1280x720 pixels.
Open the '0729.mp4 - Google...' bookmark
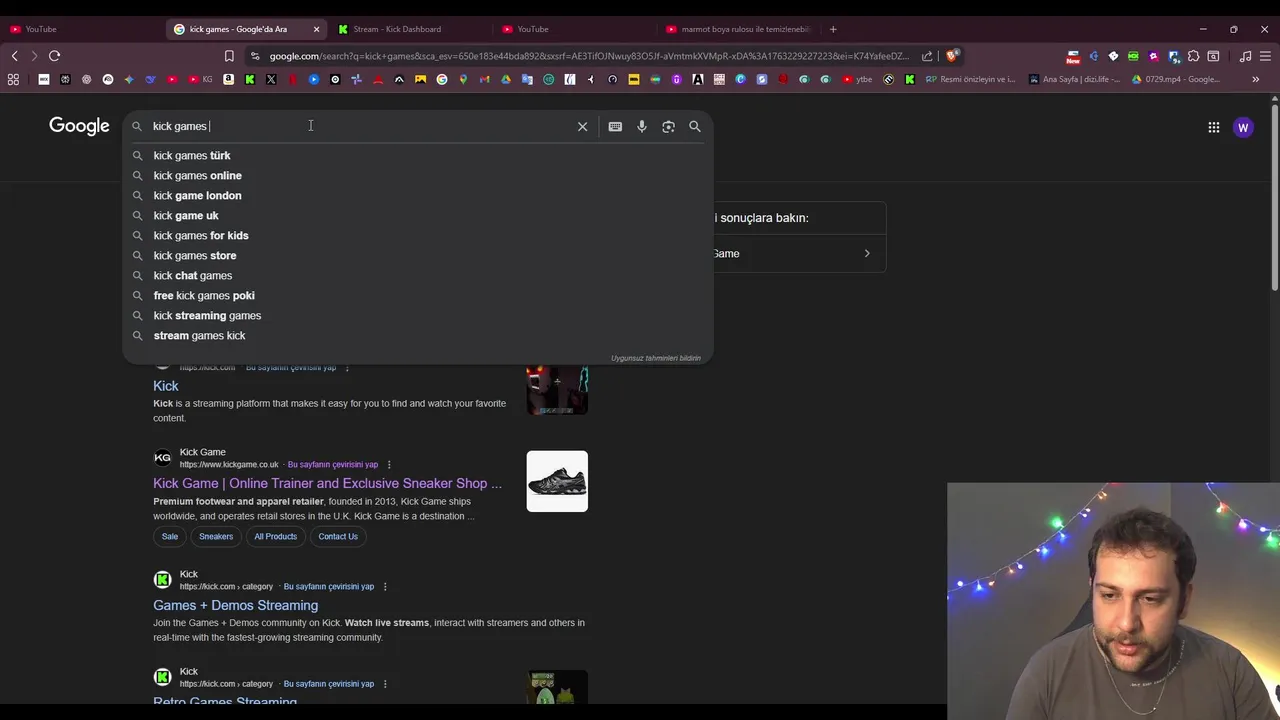[1177, 79]
